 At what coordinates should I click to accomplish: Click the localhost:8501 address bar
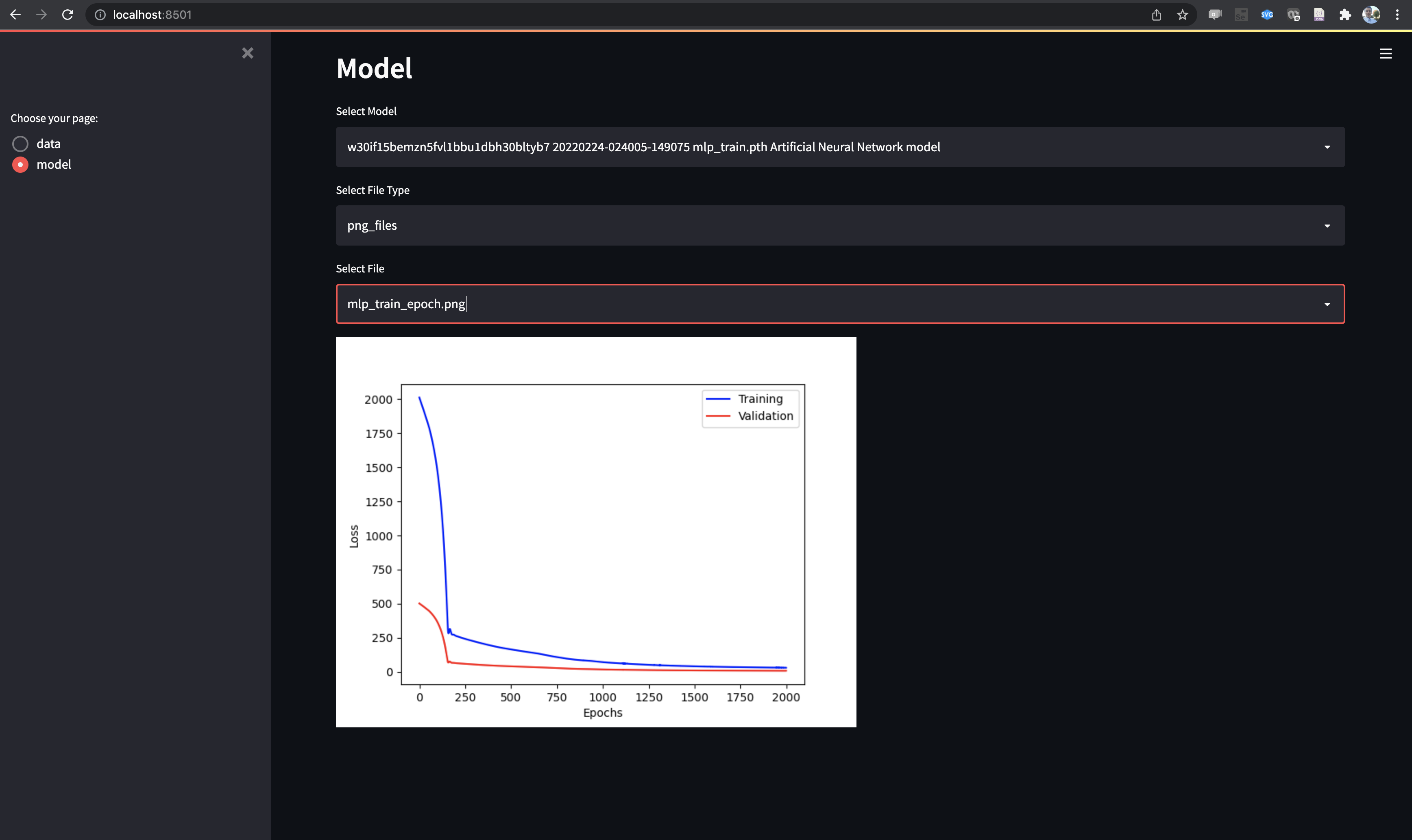pos(617,15)
